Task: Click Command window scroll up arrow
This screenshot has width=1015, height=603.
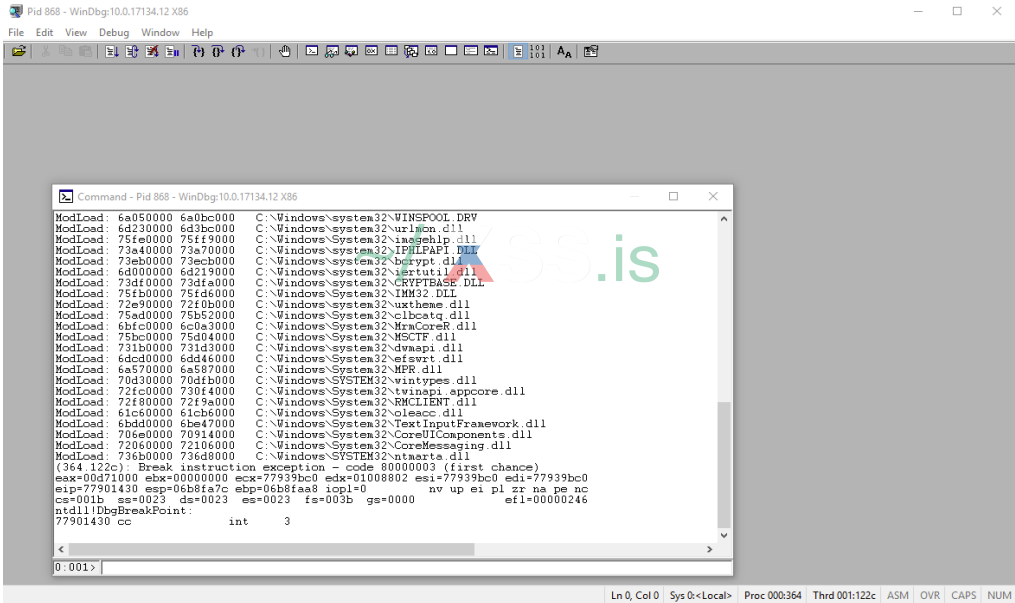Action: coord(724,219)
